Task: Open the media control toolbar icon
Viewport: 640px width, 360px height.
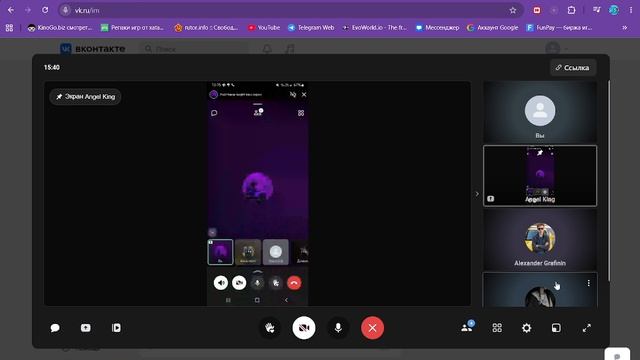Action: point(596,10)
